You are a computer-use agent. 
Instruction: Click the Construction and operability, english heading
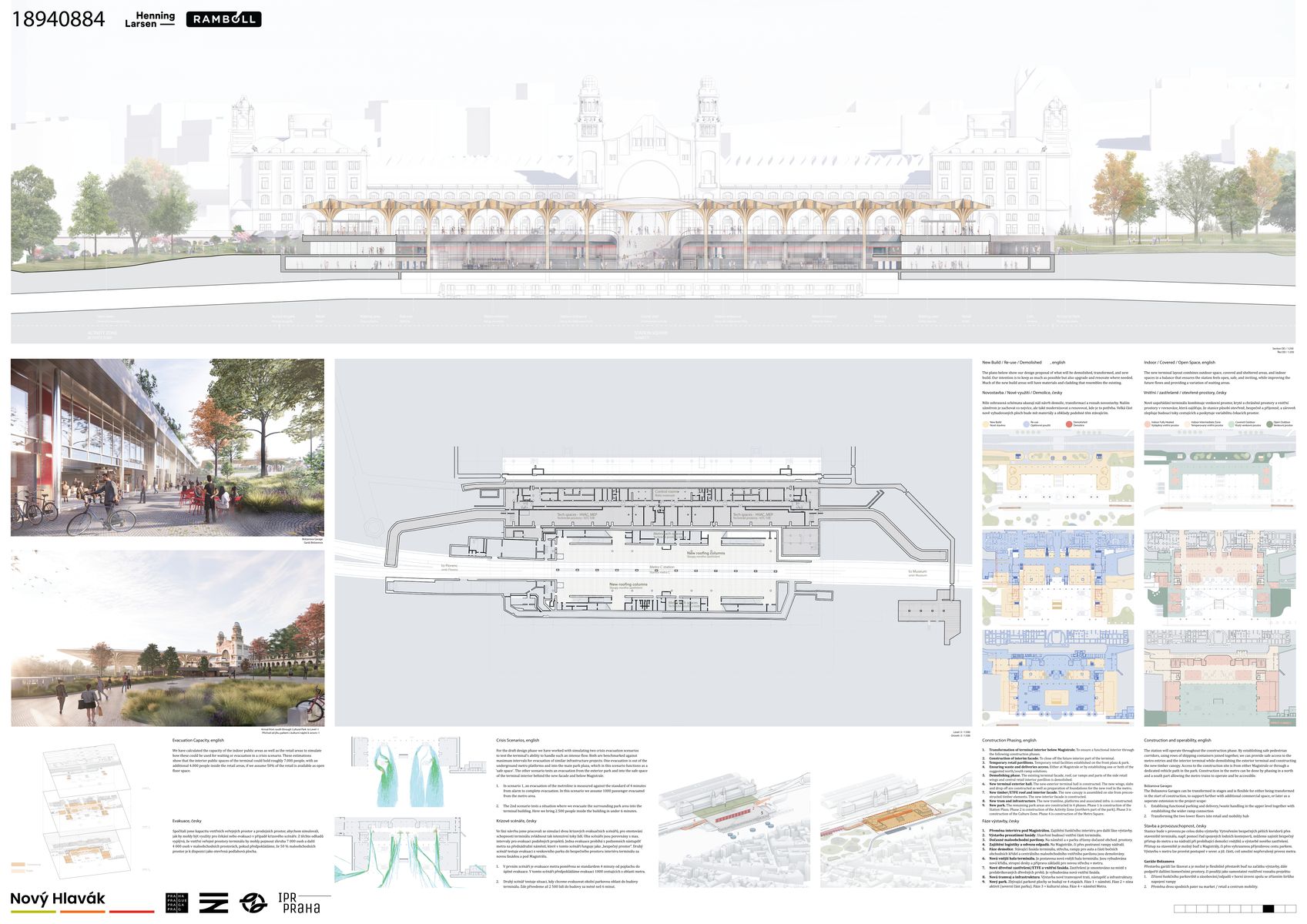pos(1179,740)
